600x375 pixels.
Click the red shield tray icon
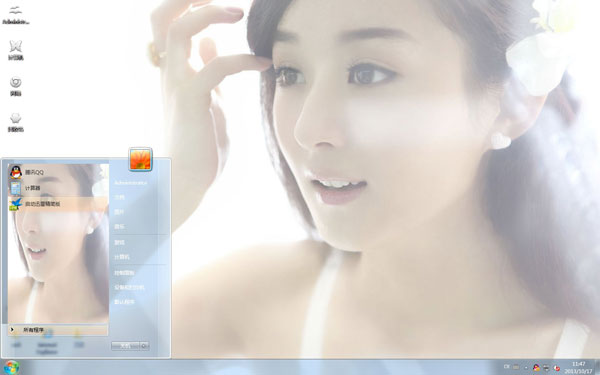(x=557, y=368)
